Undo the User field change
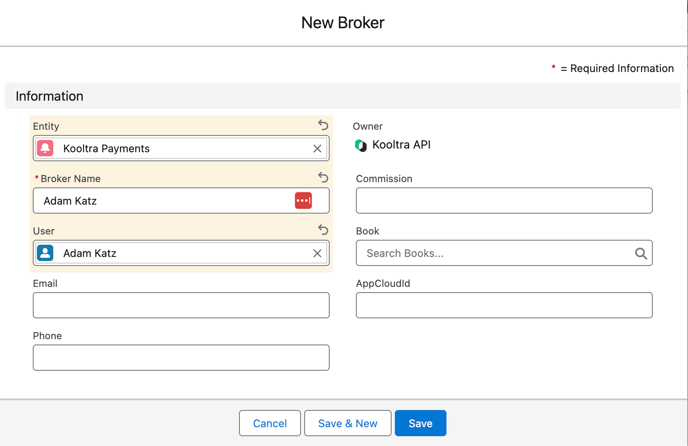688x446 pixels. [x=323, y=229]
